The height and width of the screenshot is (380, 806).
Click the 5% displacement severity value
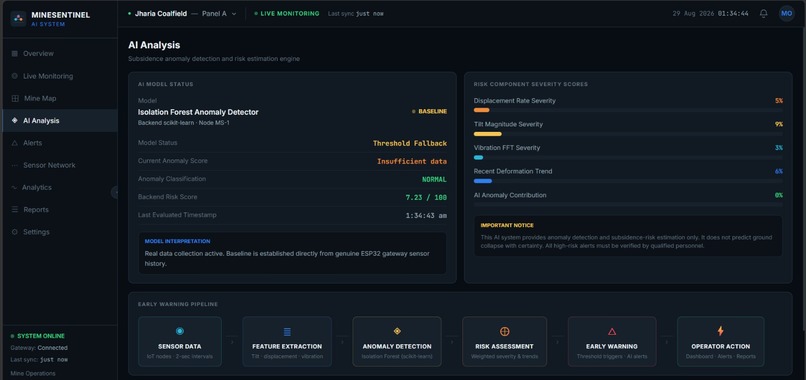779,101
